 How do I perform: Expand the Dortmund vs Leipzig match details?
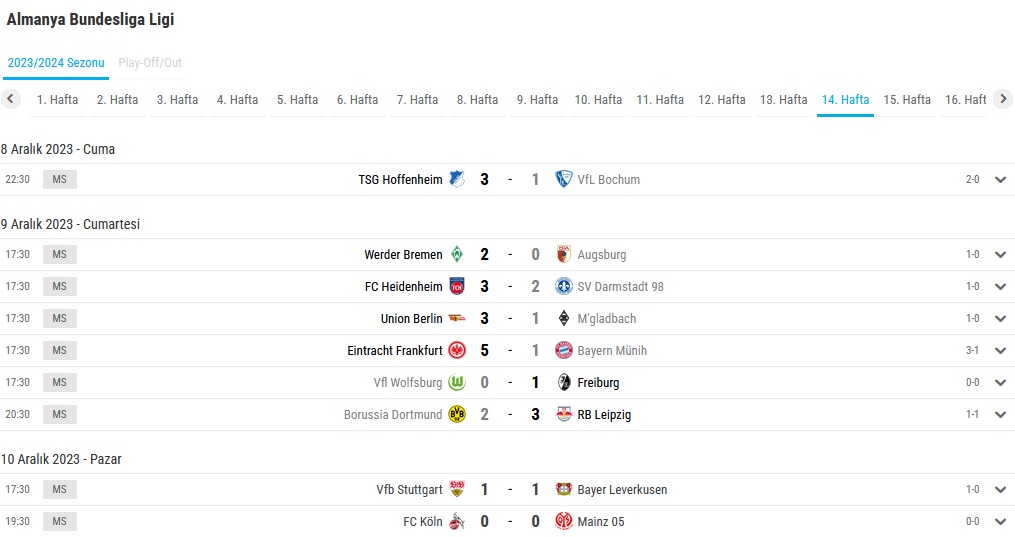point(1001,415)
